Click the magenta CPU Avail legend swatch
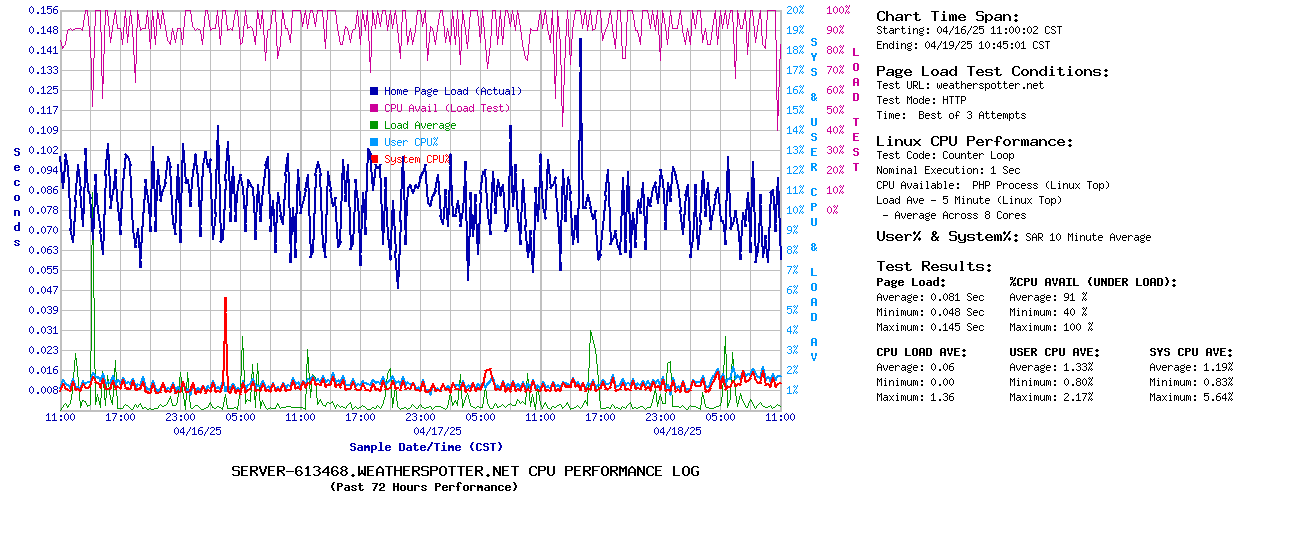 [374, 108]
